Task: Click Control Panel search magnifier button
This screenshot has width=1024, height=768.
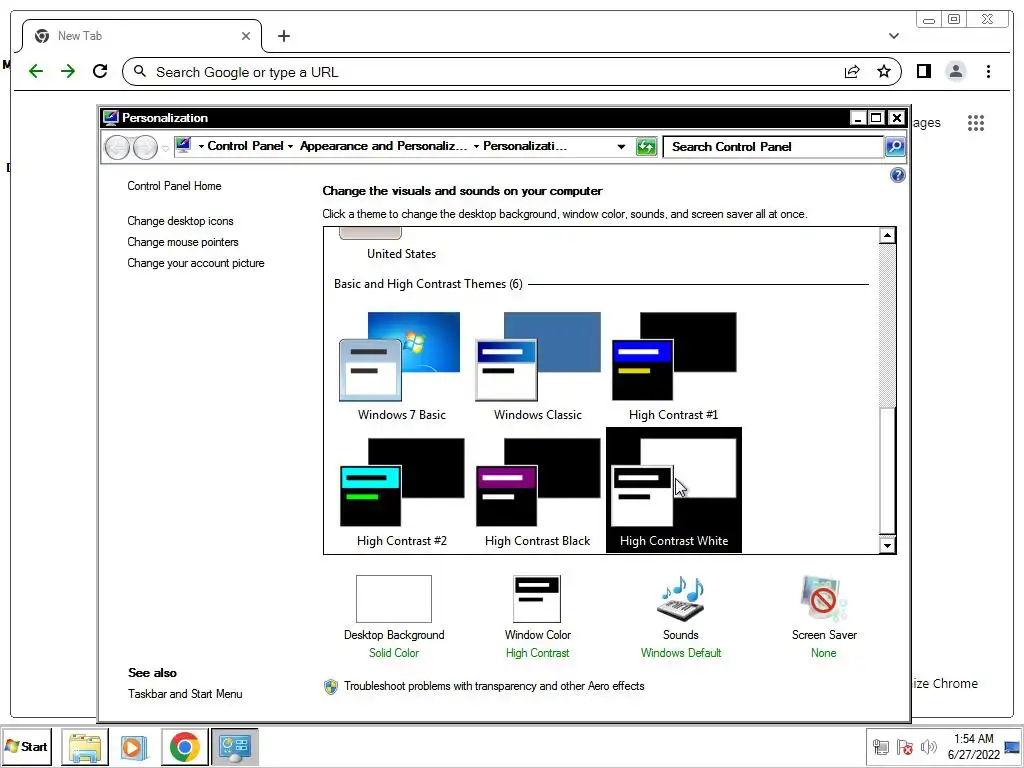Action: 895,147
